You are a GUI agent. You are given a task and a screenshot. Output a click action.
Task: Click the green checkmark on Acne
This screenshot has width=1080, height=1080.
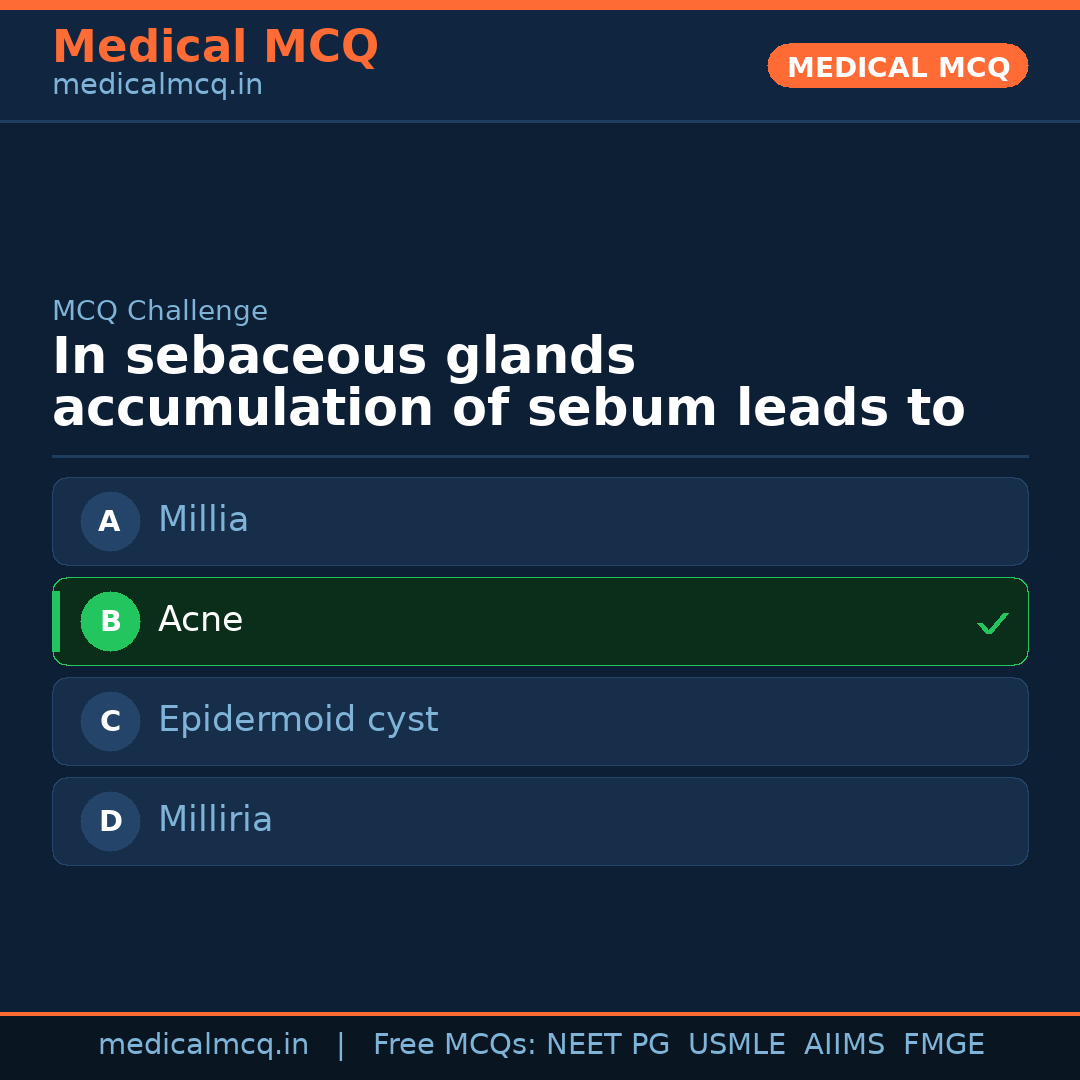992,623
